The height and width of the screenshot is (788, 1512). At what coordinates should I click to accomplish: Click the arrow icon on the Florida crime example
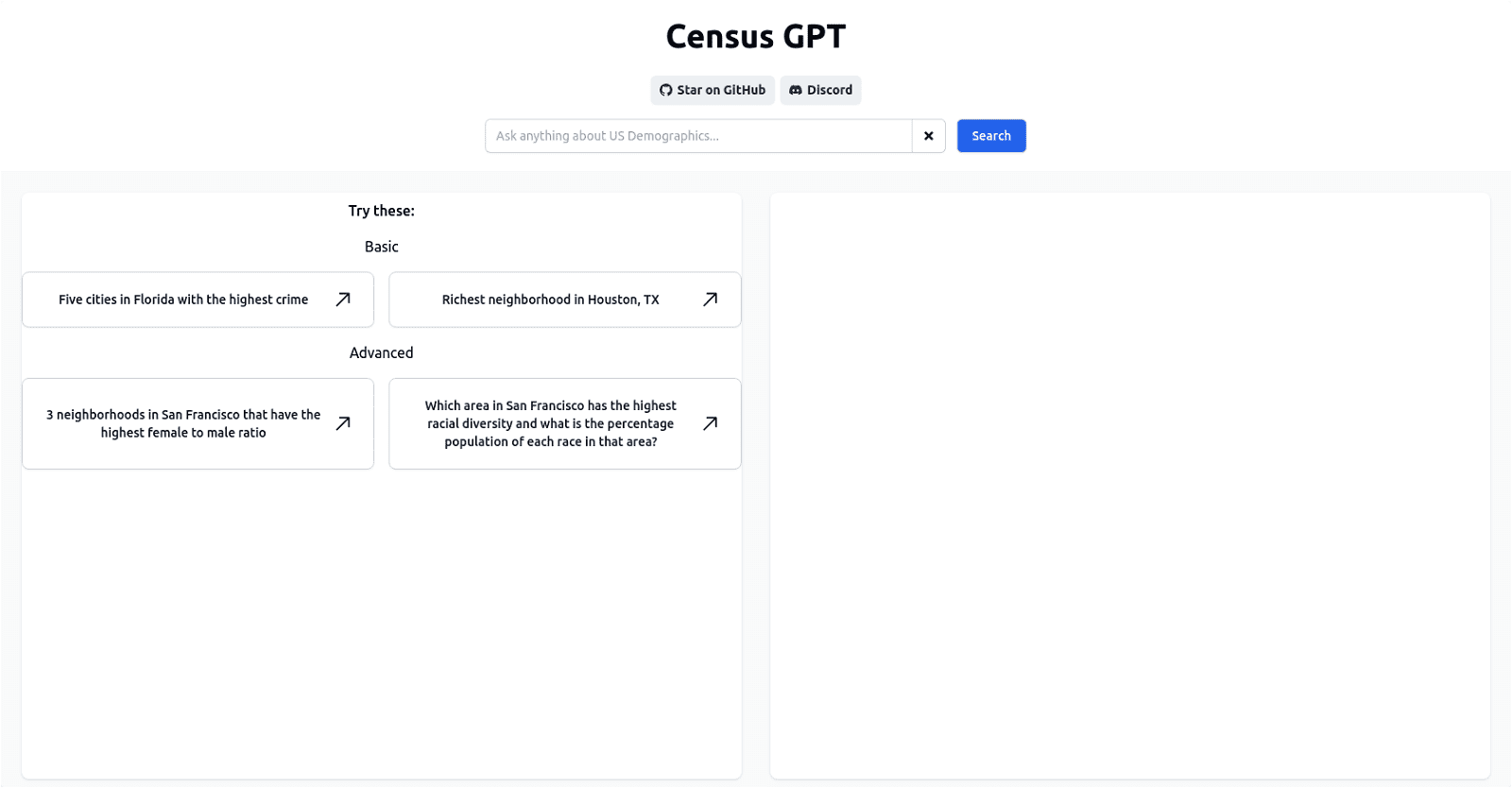pyautogui.click(x=342, y=299)
